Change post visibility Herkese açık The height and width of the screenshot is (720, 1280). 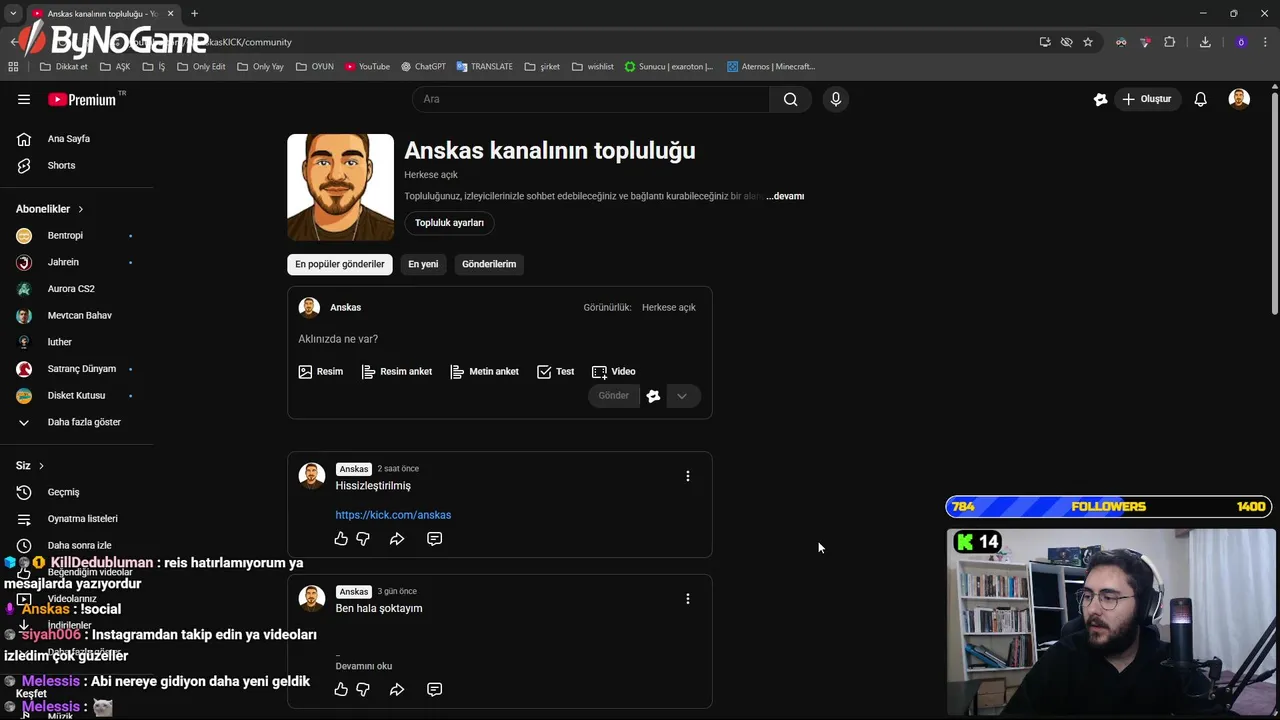tap(668, 307)
